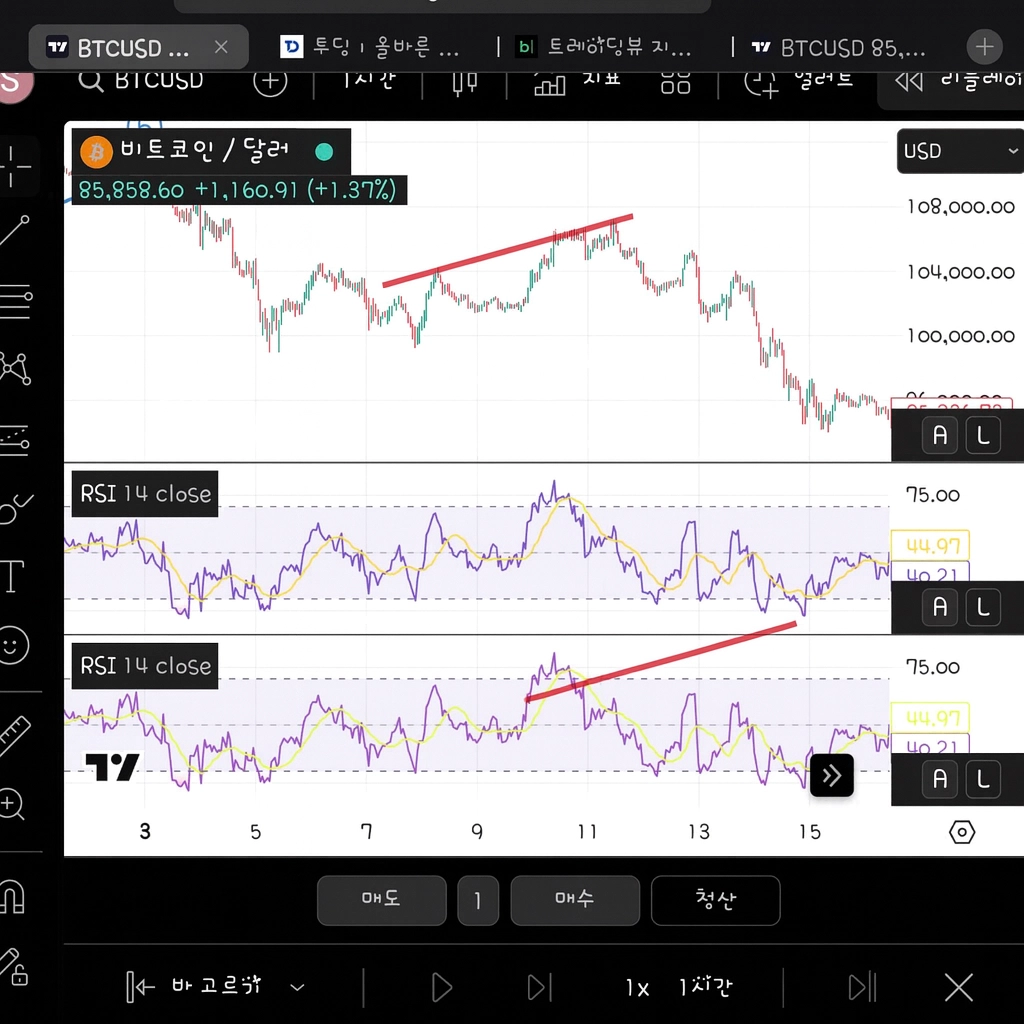Create an alert via 얼러트 button
This screenshot has width=1024, height=1024.
[798, 82]
